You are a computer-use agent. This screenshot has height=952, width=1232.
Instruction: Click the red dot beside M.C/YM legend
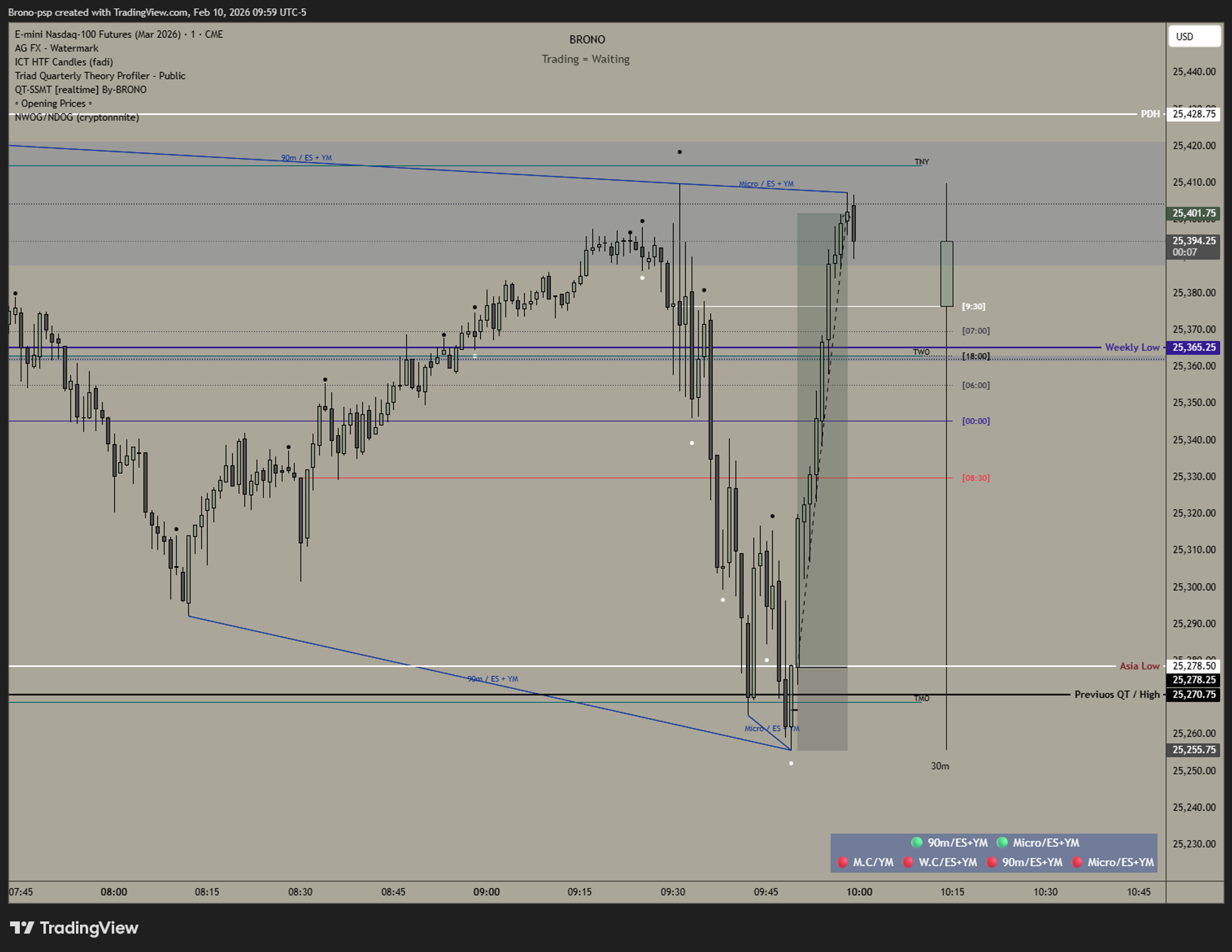pyautogui.click(x=842, y=862)
